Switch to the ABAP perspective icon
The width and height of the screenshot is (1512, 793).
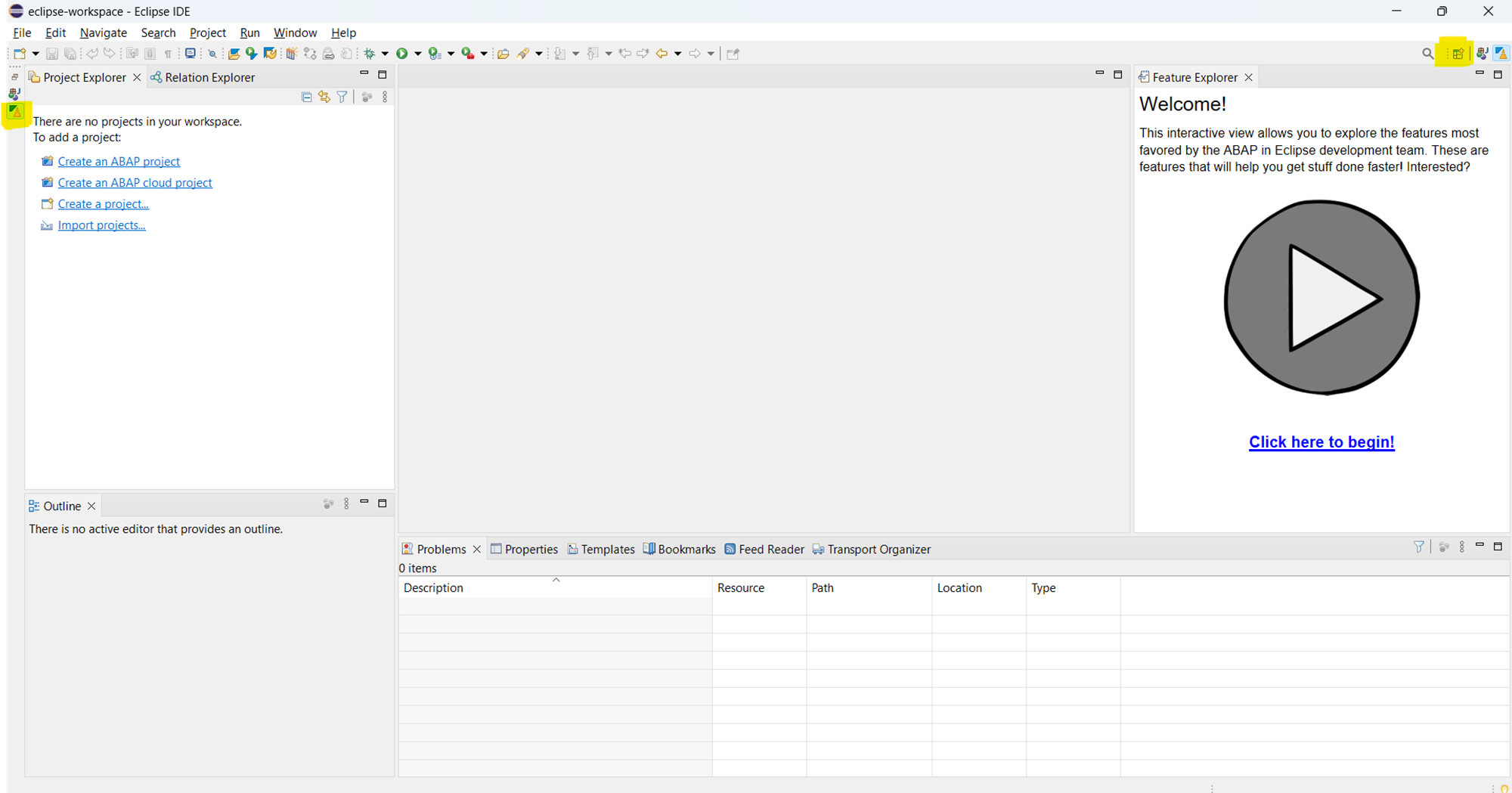[1501, 54]
